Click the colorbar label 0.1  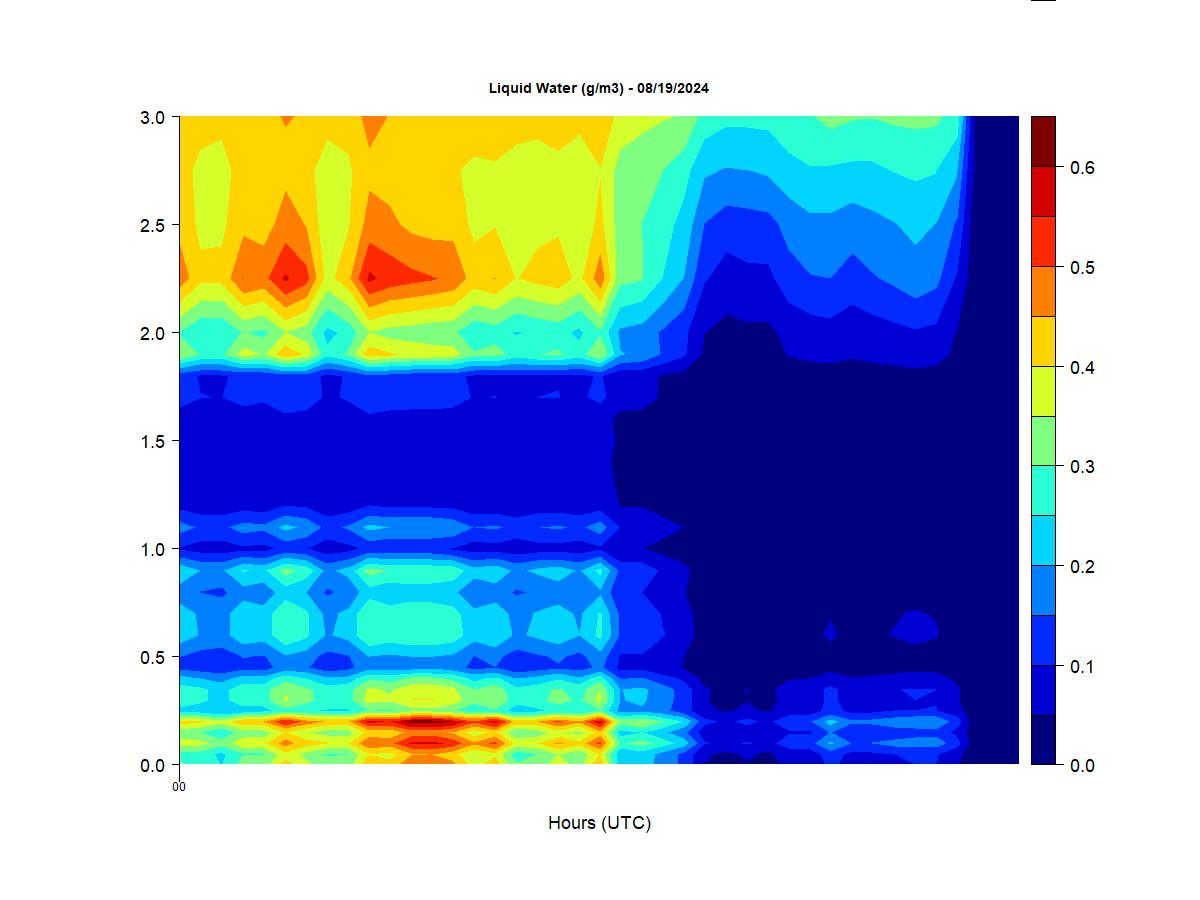[1082, 666]
